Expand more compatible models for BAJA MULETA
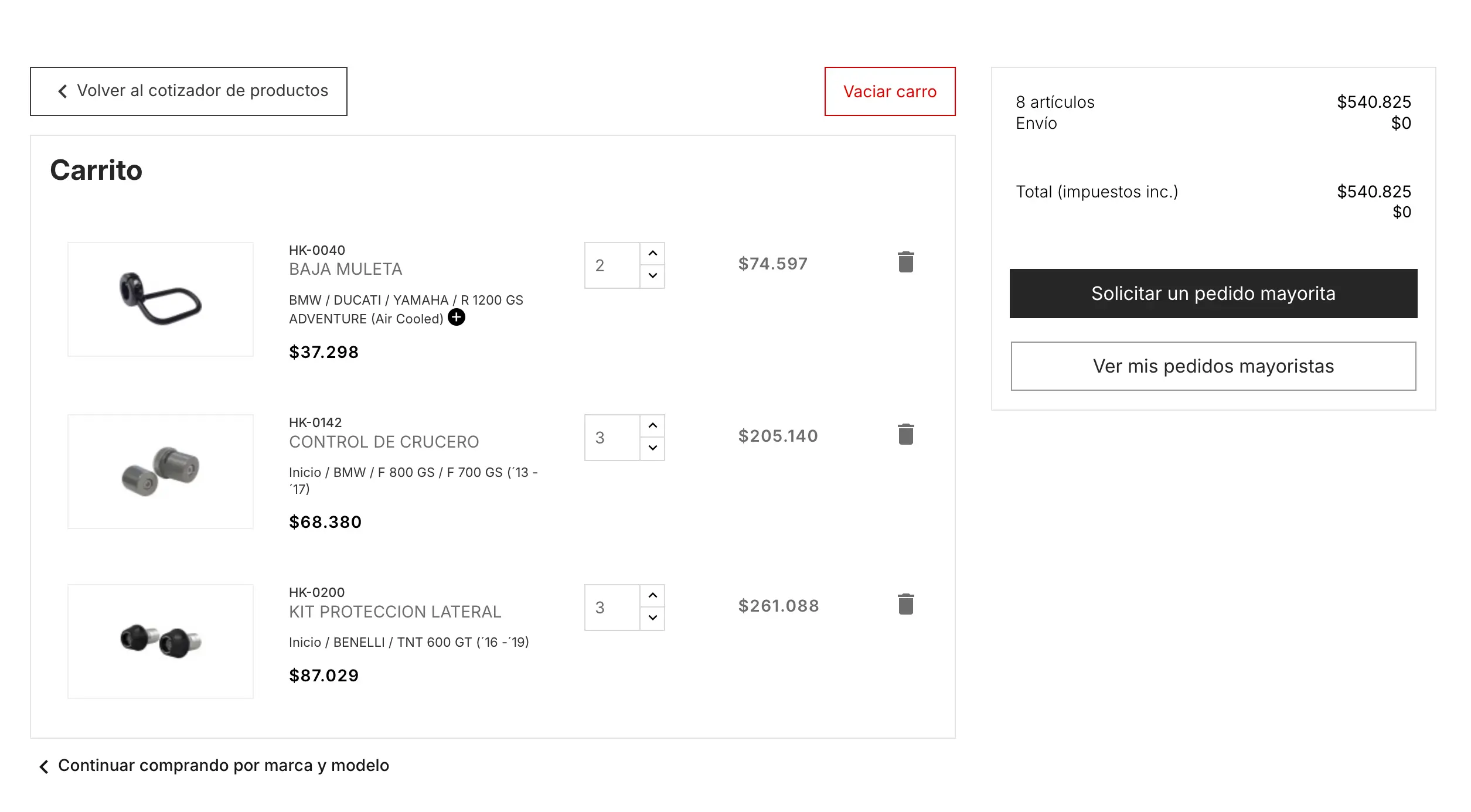The height and width of the screenshot is (812, 1471). pos(457,318)
